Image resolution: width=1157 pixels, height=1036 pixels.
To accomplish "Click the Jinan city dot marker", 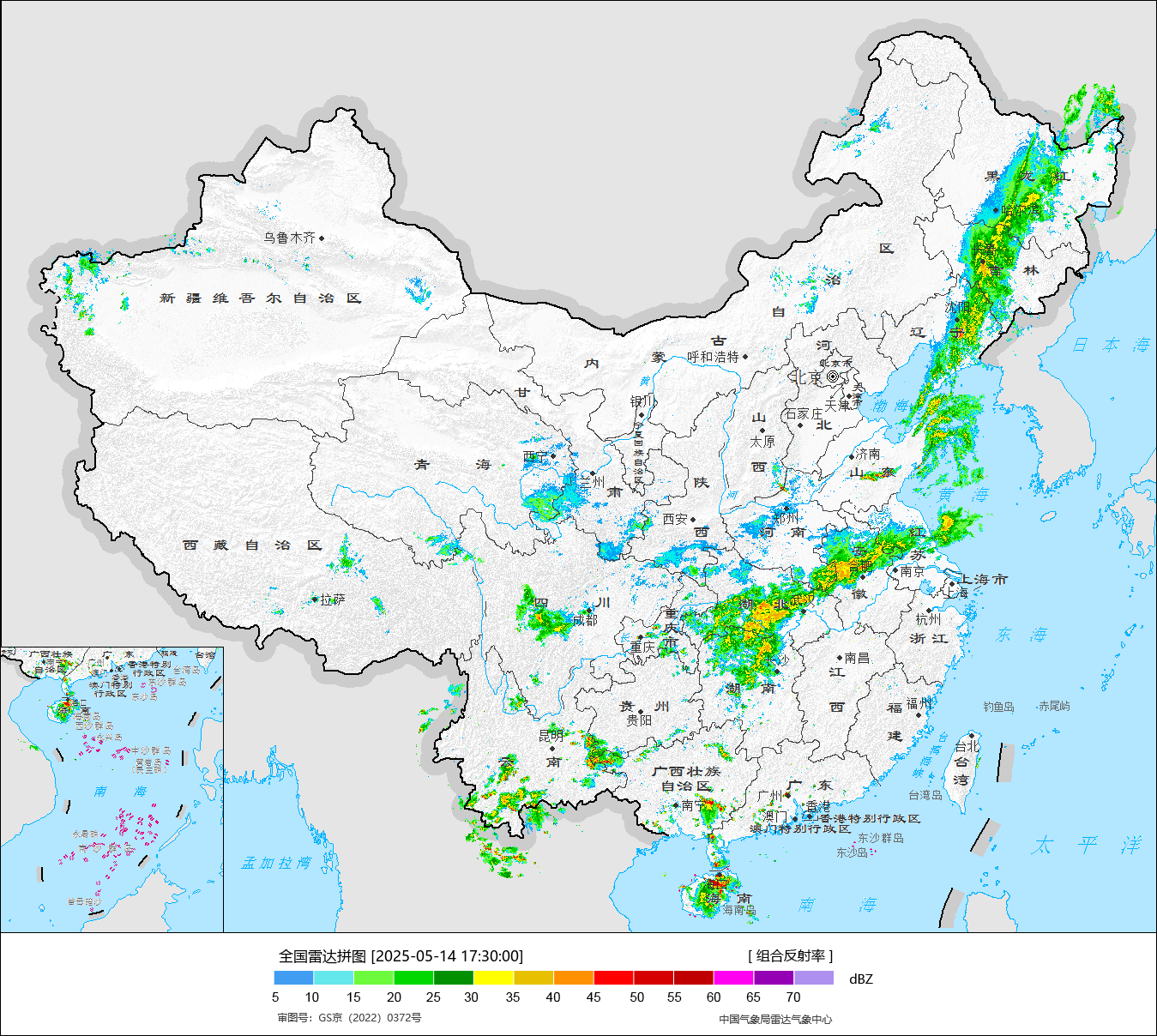I will (x=853, y=455).
